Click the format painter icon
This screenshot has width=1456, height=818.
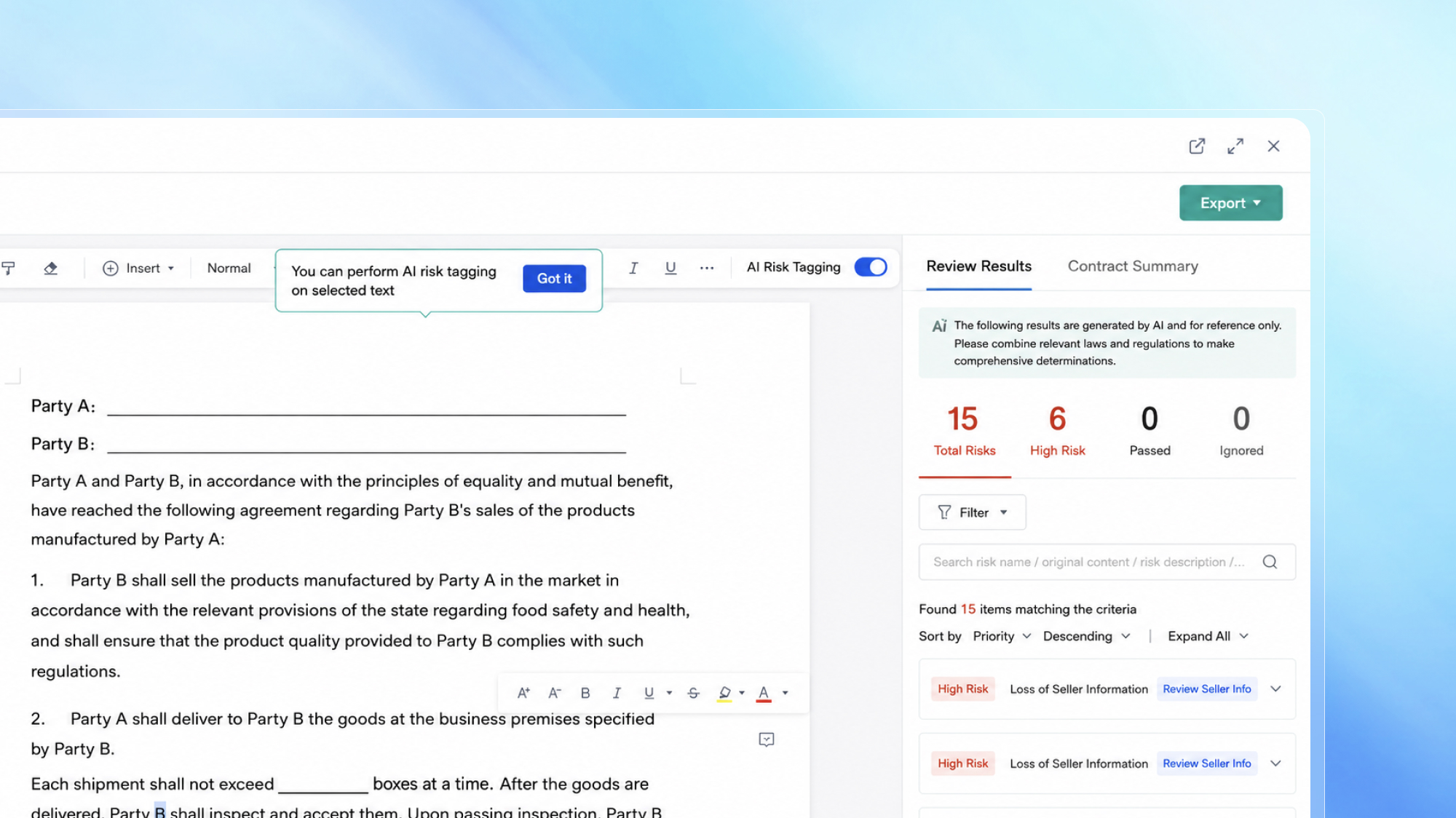tap(8, 269)
